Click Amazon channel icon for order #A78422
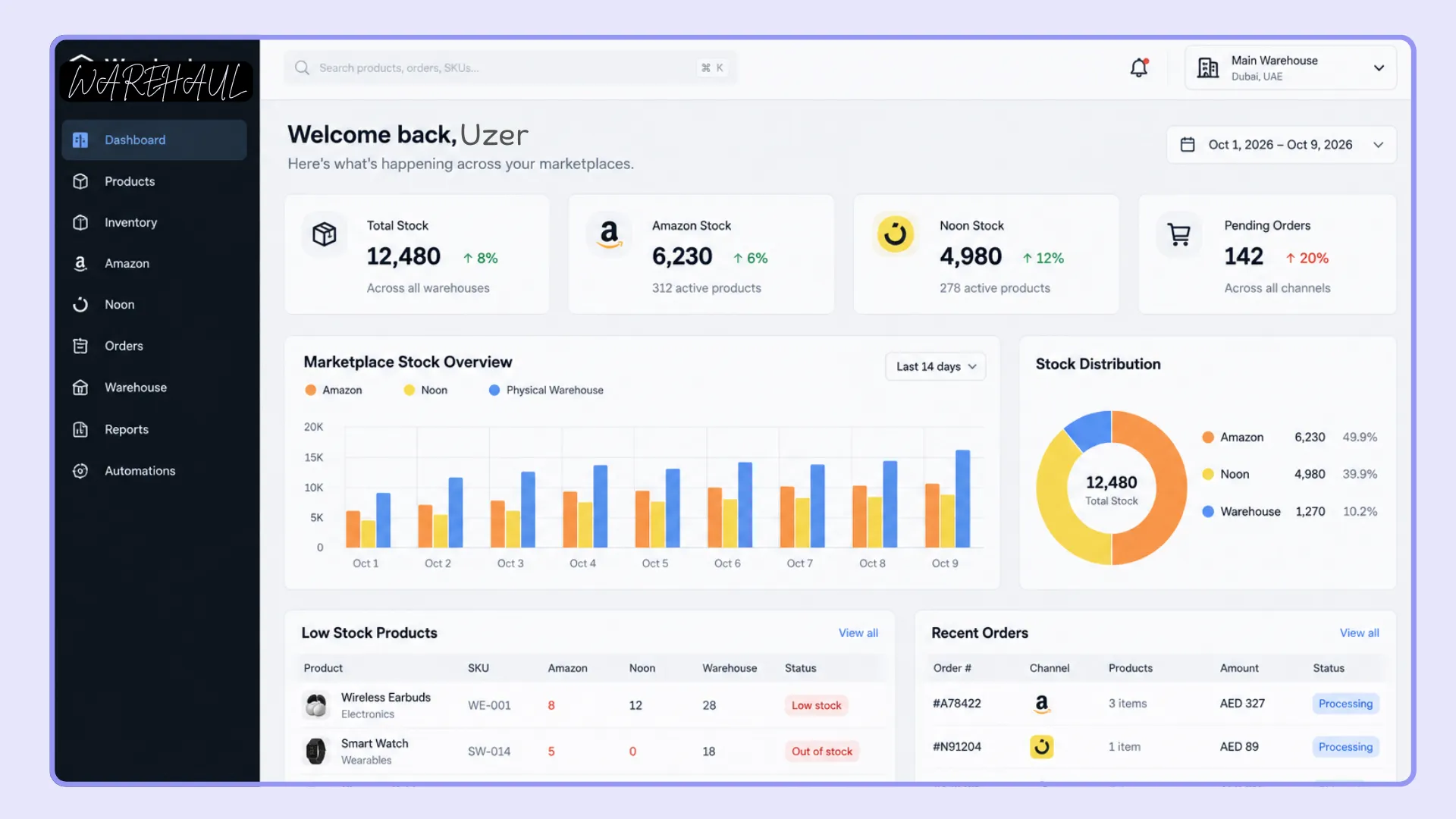Screen dimensions: 1456x819 (x=1042, y=704)
